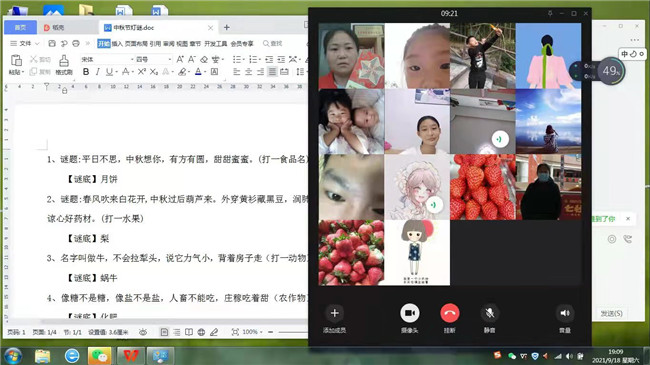Open the speaker volume control
650x365 pixels.
565,313
